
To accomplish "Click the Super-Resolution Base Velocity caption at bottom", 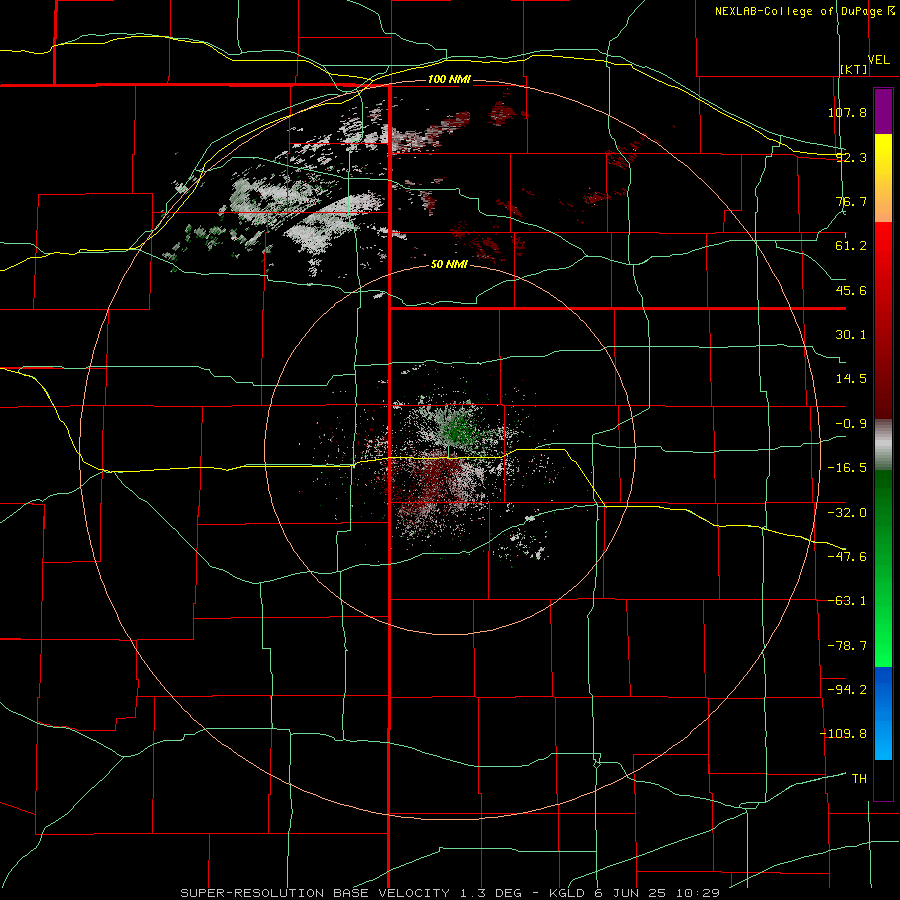I will click(x=450, y=893).
